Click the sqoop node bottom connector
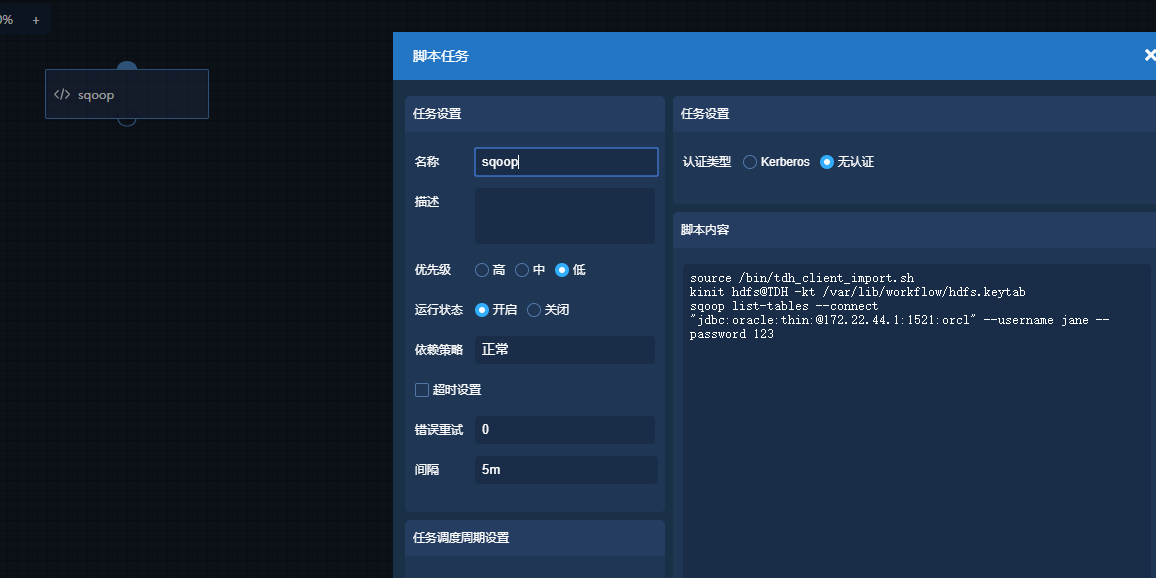The height and width of the screenshot is (578, 1156). pos(127,121)
